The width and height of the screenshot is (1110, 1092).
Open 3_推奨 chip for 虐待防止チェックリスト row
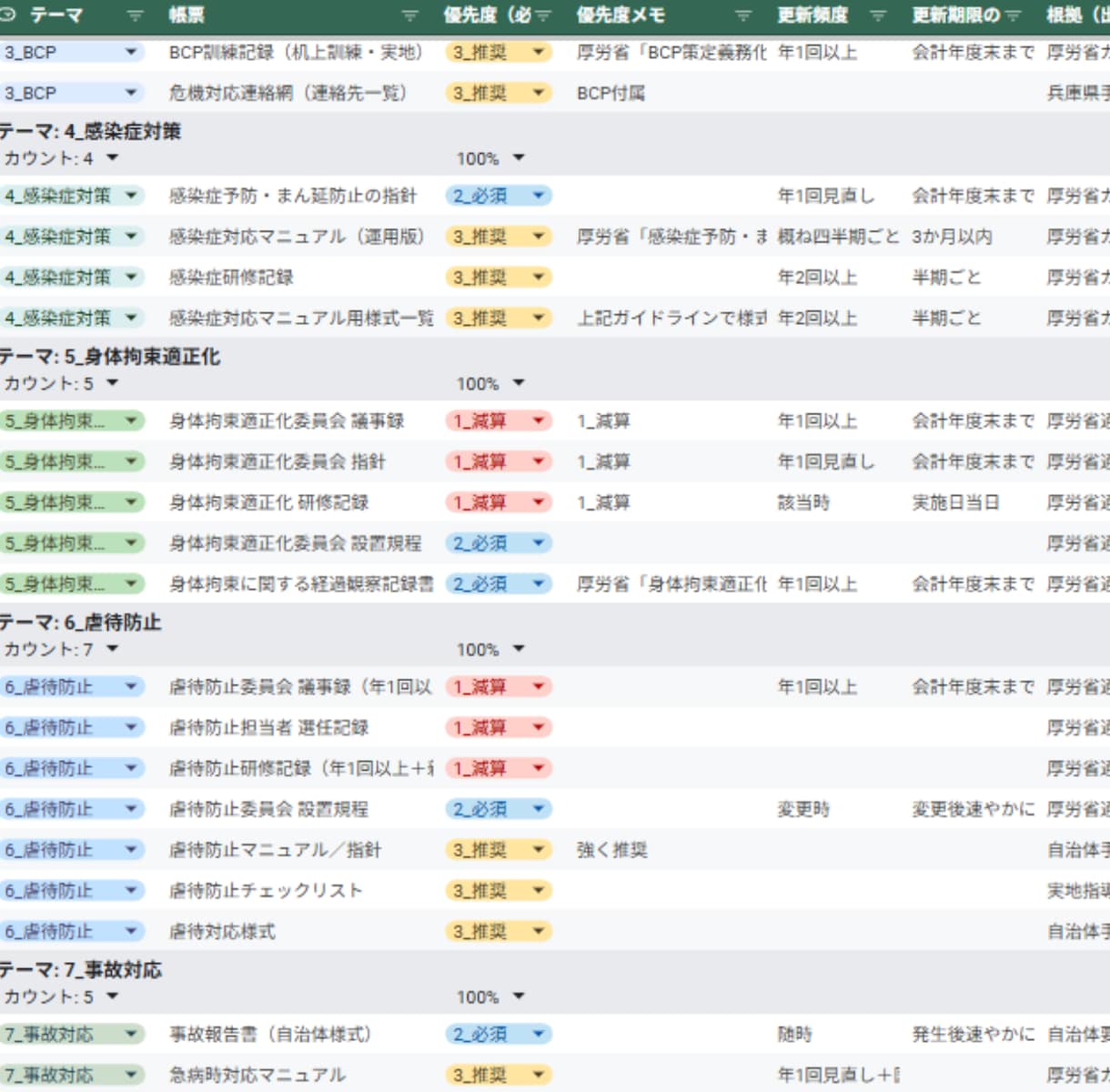pyautogui.click(x=499, y=891)
